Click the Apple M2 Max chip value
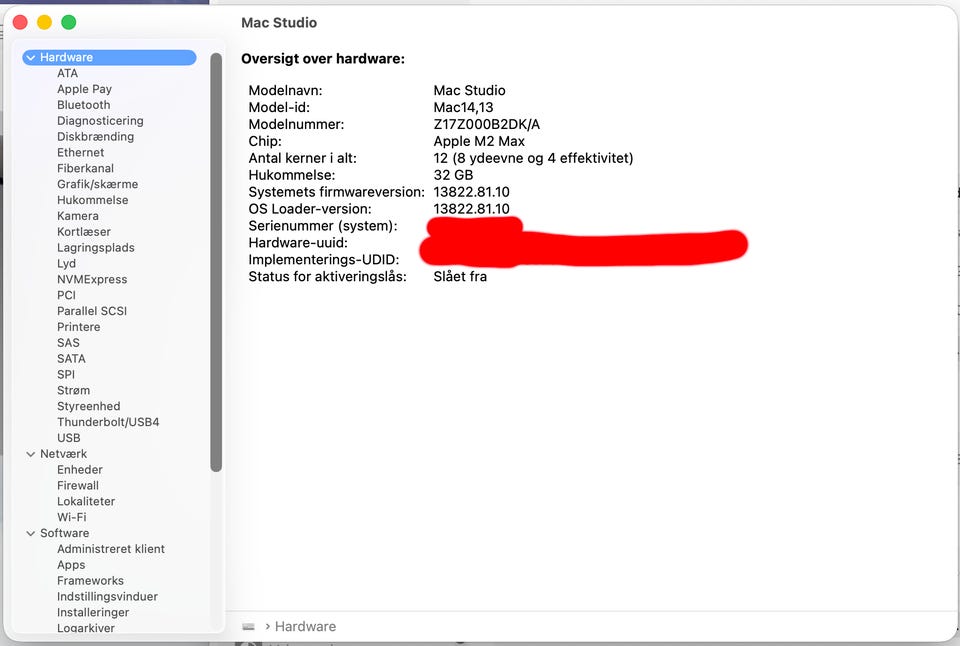 point(479,141)
